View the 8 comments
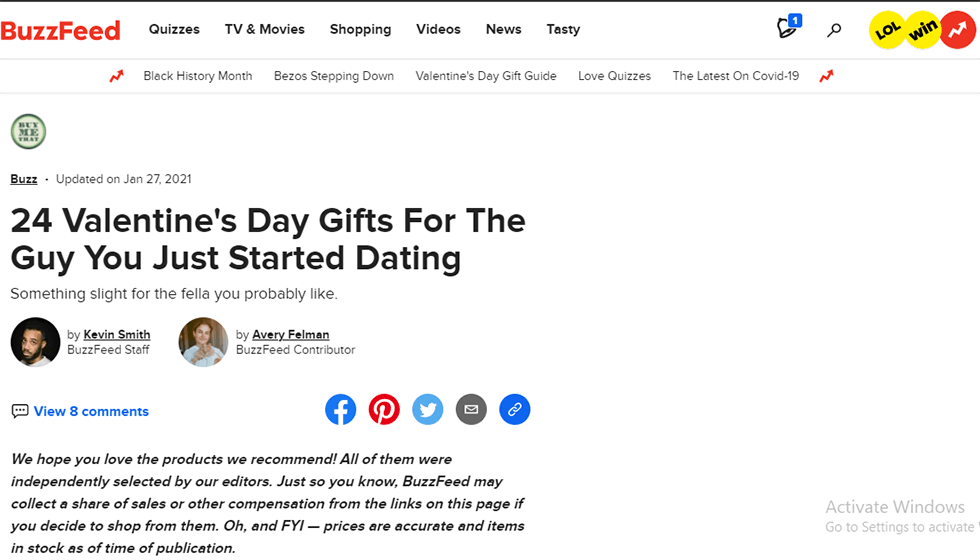 click(x=91, y=411)
